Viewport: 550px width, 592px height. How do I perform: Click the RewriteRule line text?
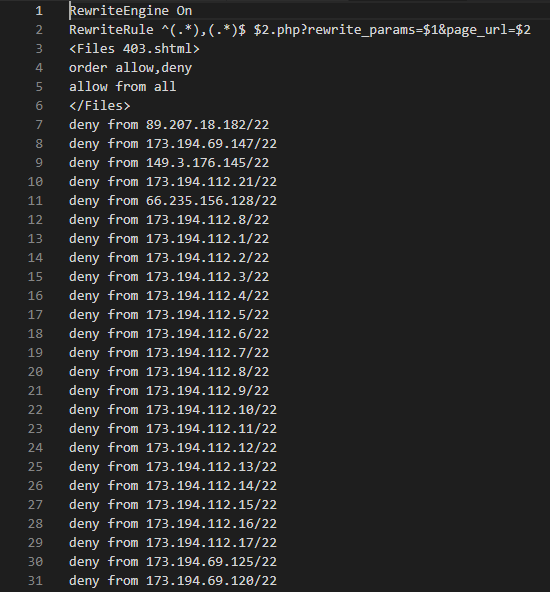(x=300, y=30)
